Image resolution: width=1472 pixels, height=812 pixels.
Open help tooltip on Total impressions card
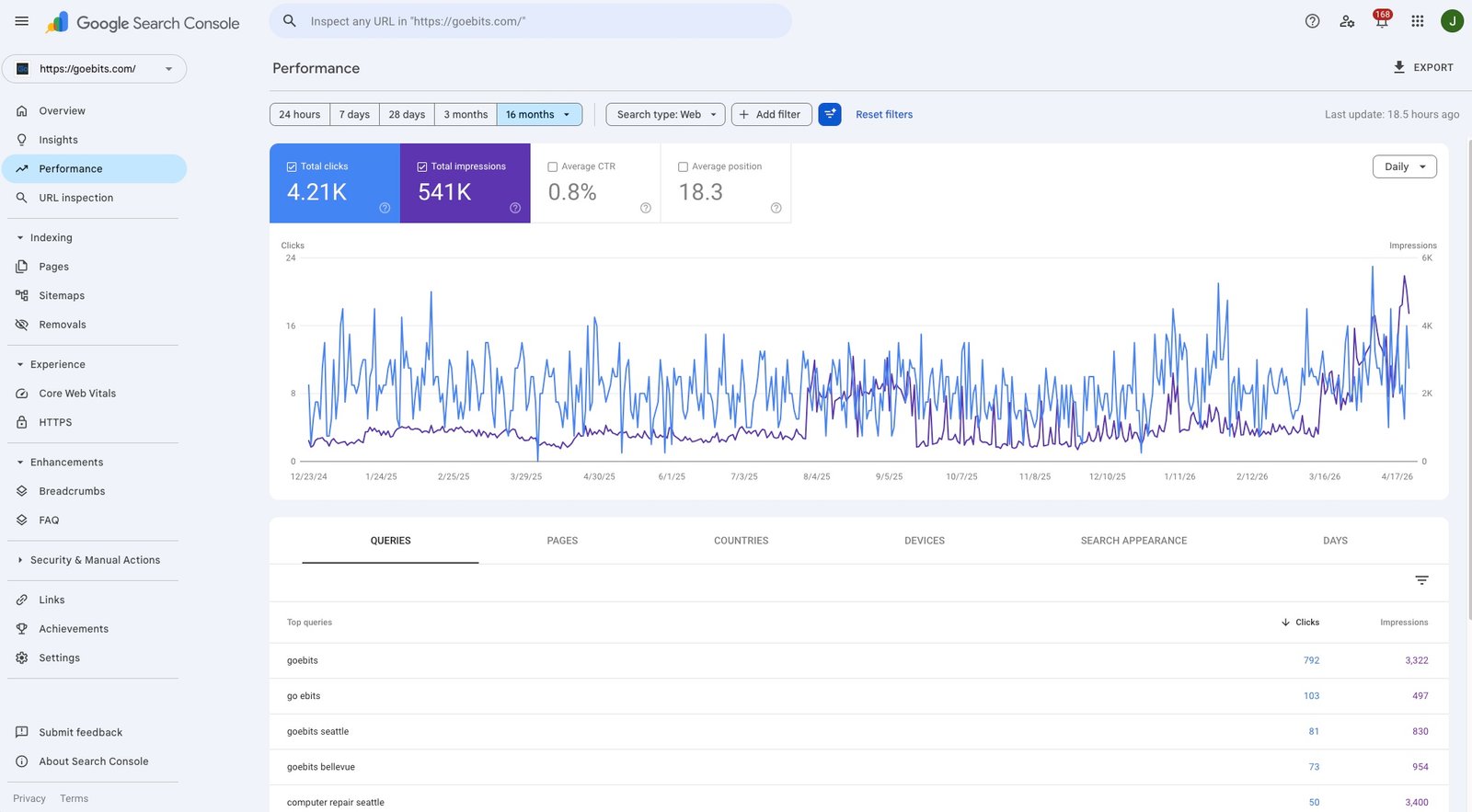[x=515, y=208]
